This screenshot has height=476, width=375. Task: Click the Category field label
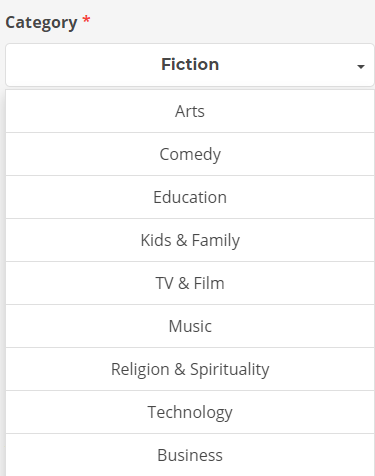(41, 23)
